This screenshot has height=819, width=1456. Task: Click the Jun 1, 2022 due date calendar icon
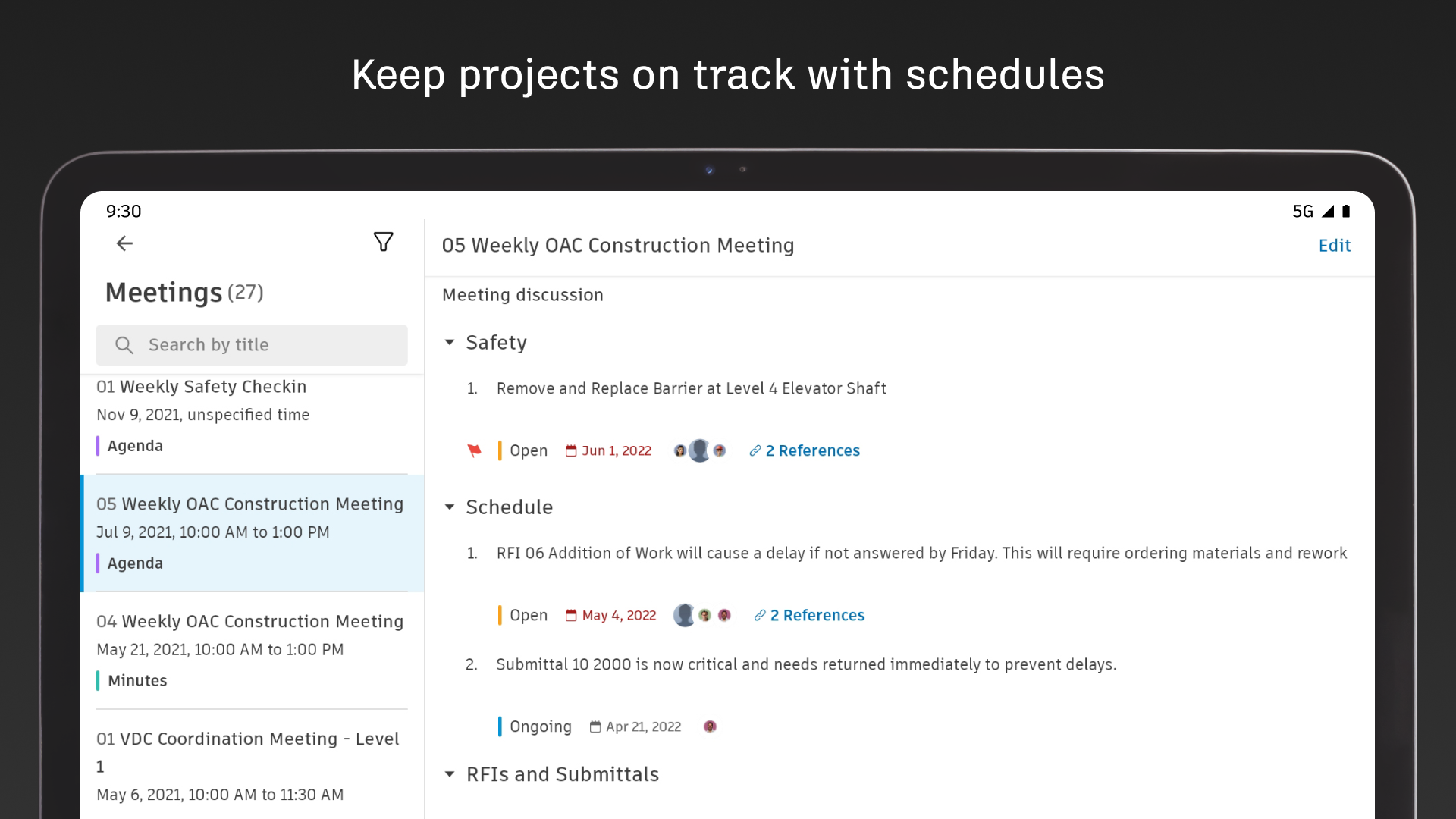(x=571, y=451)
